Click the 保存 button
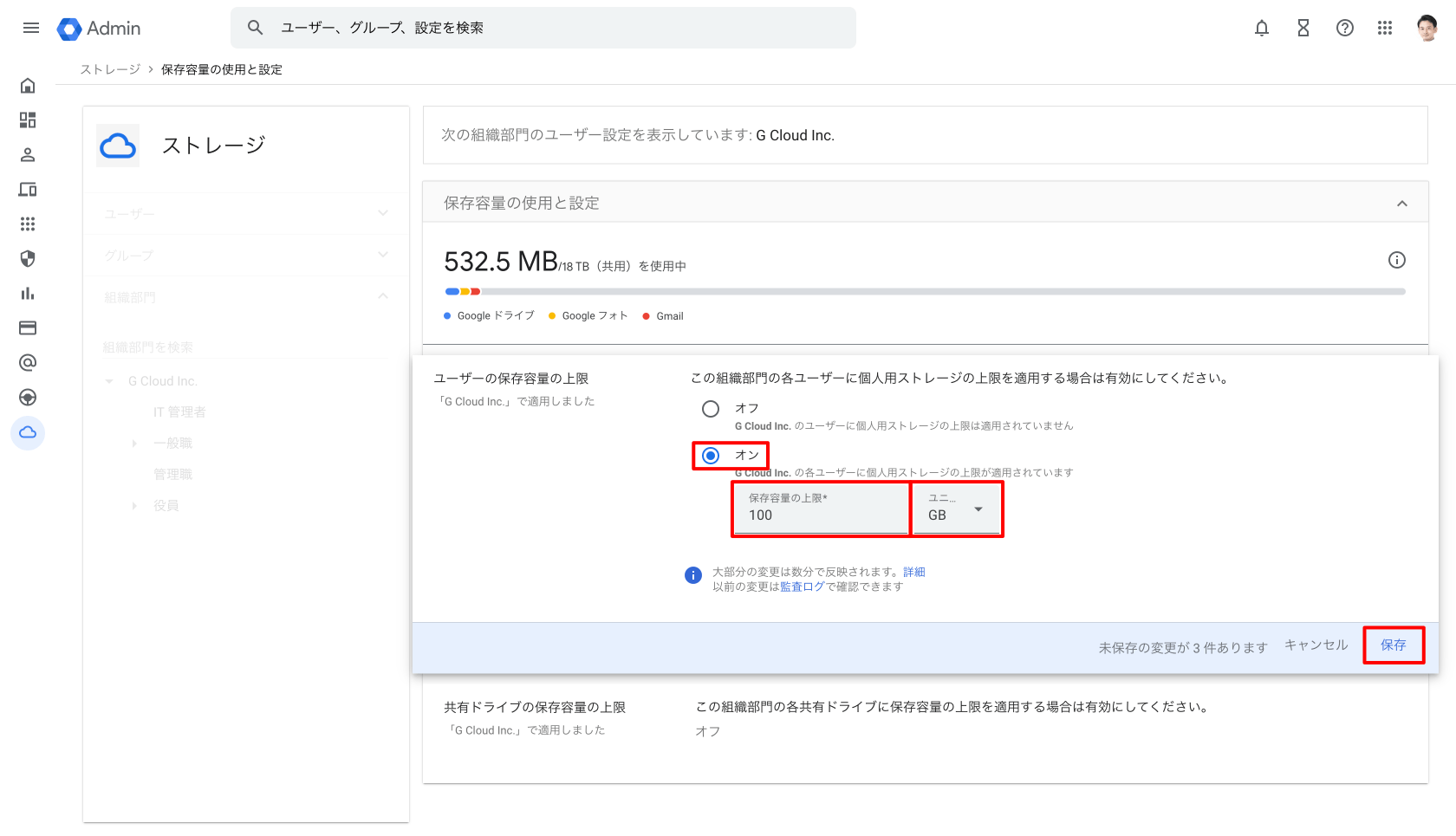 coord(1394,645)
